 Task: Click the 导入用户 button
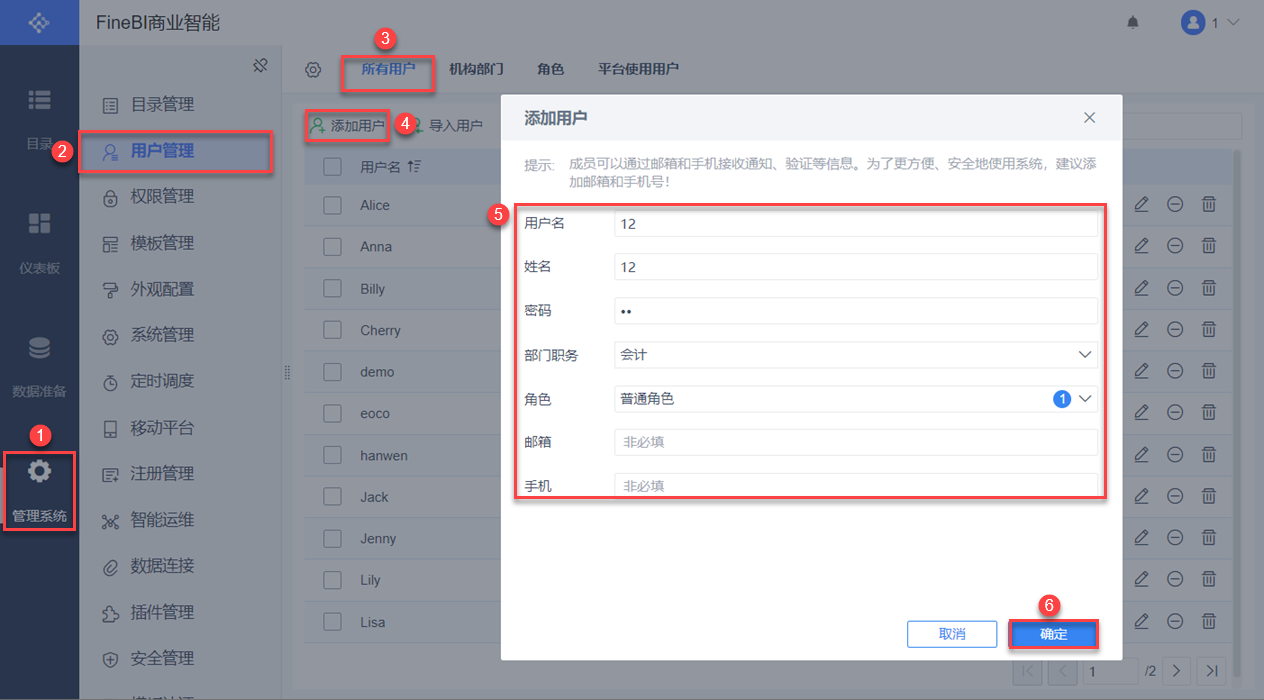(x=446, y=126)
